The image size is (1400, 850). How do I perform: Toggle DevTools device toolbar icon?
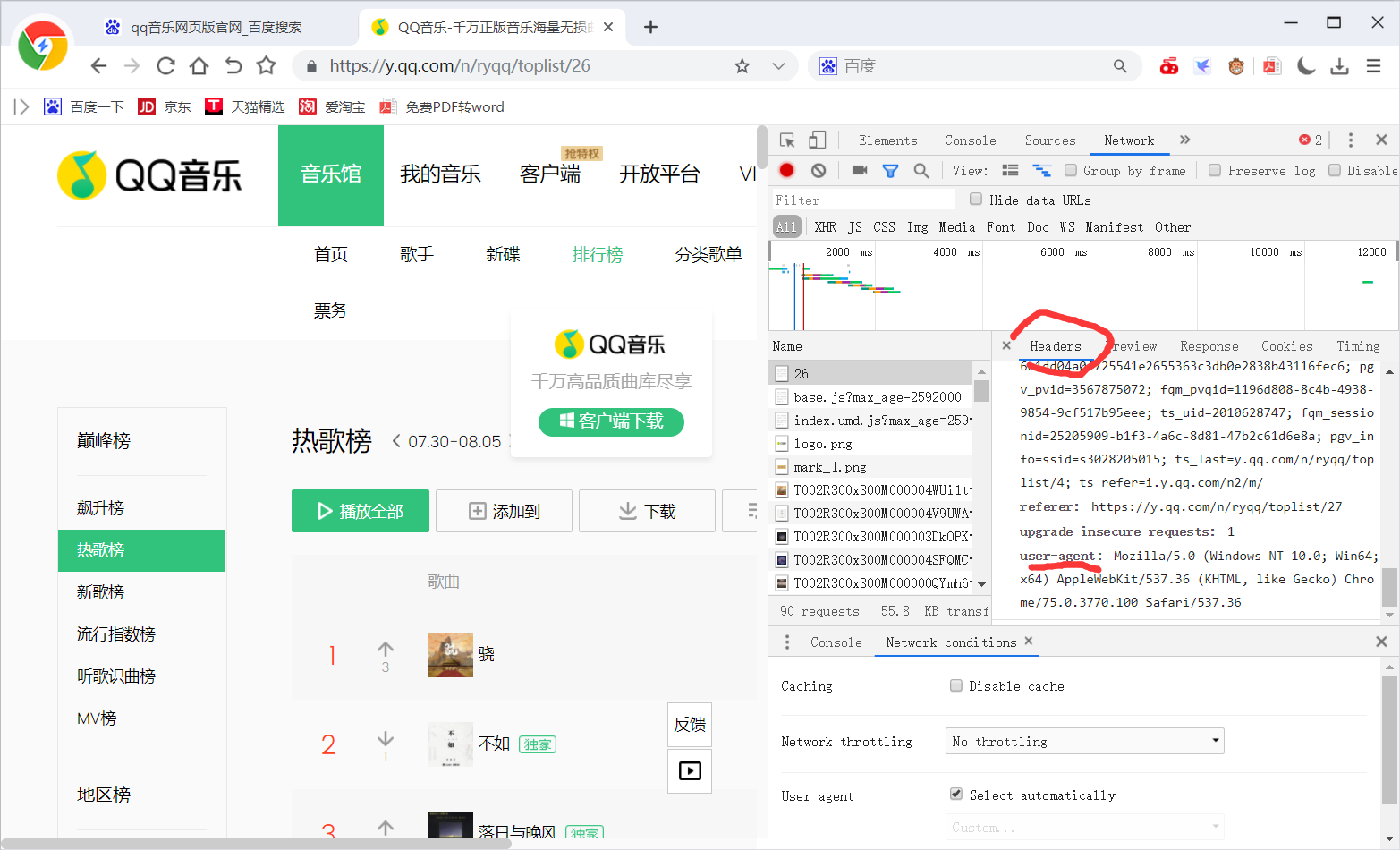817,140
